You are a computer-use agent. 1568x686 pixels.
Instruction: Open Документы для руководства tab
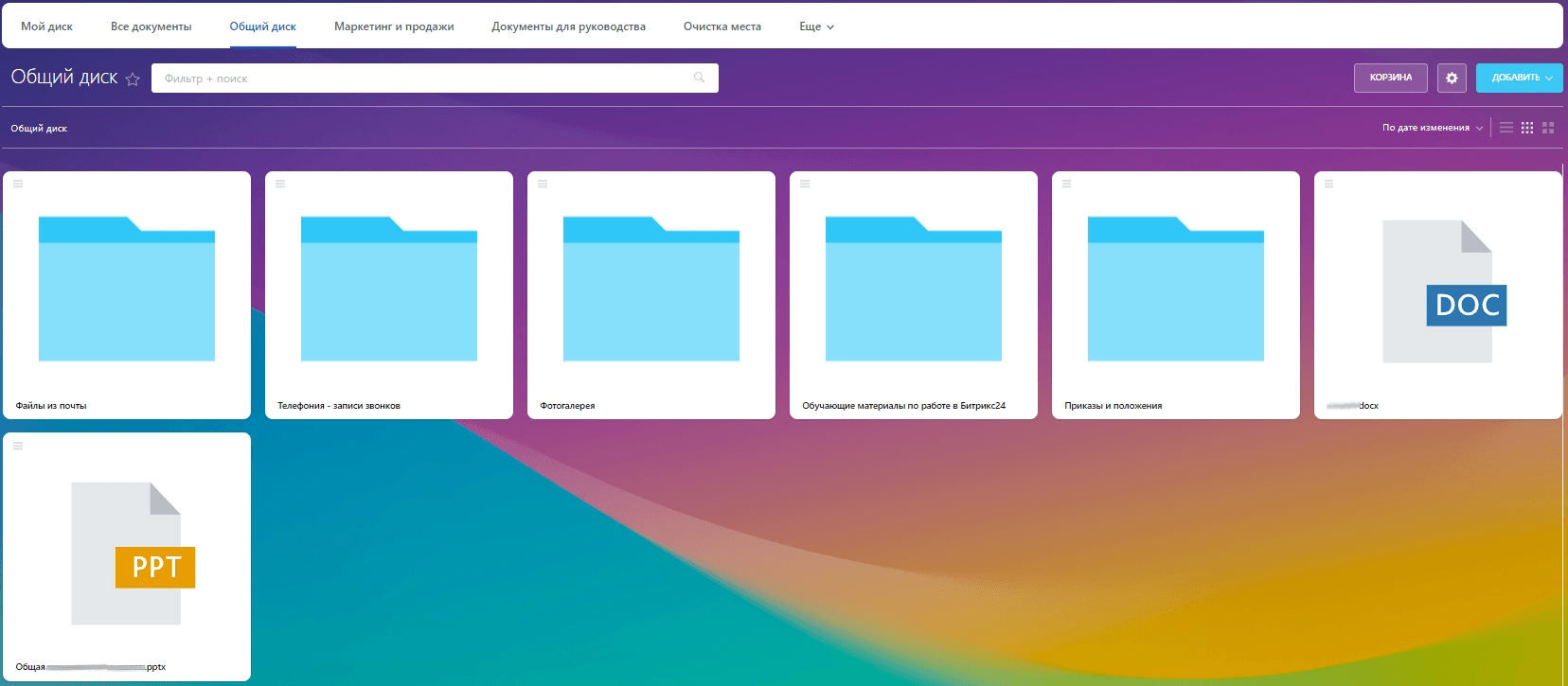pos(568,26)
